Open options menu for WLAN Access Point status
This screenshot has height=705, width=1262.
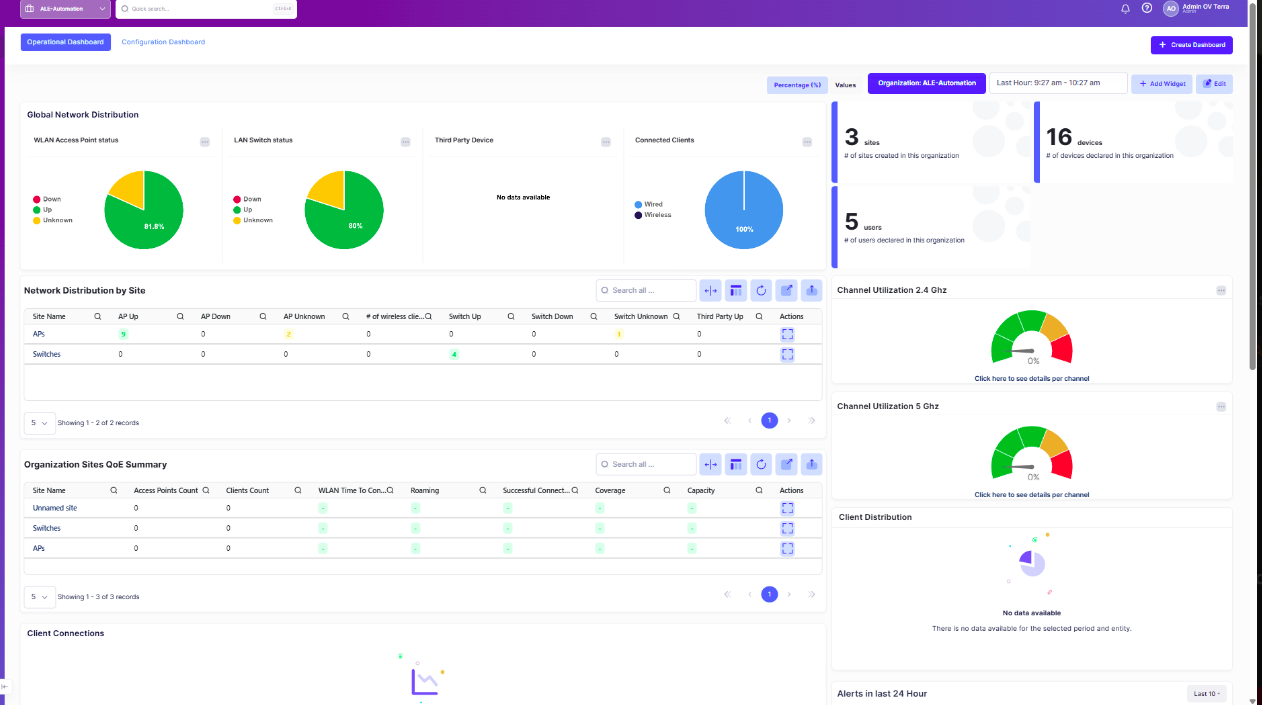tap(204, 142)
